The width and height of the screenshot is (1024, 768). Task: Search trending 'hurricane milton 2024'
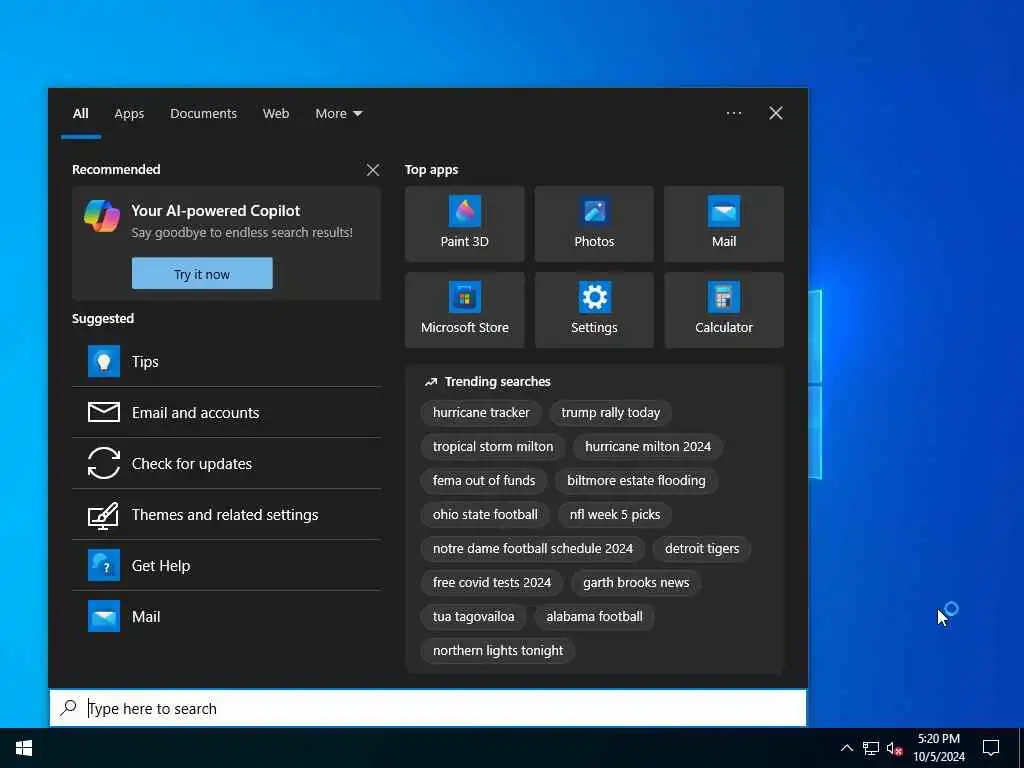coord(648,447)
